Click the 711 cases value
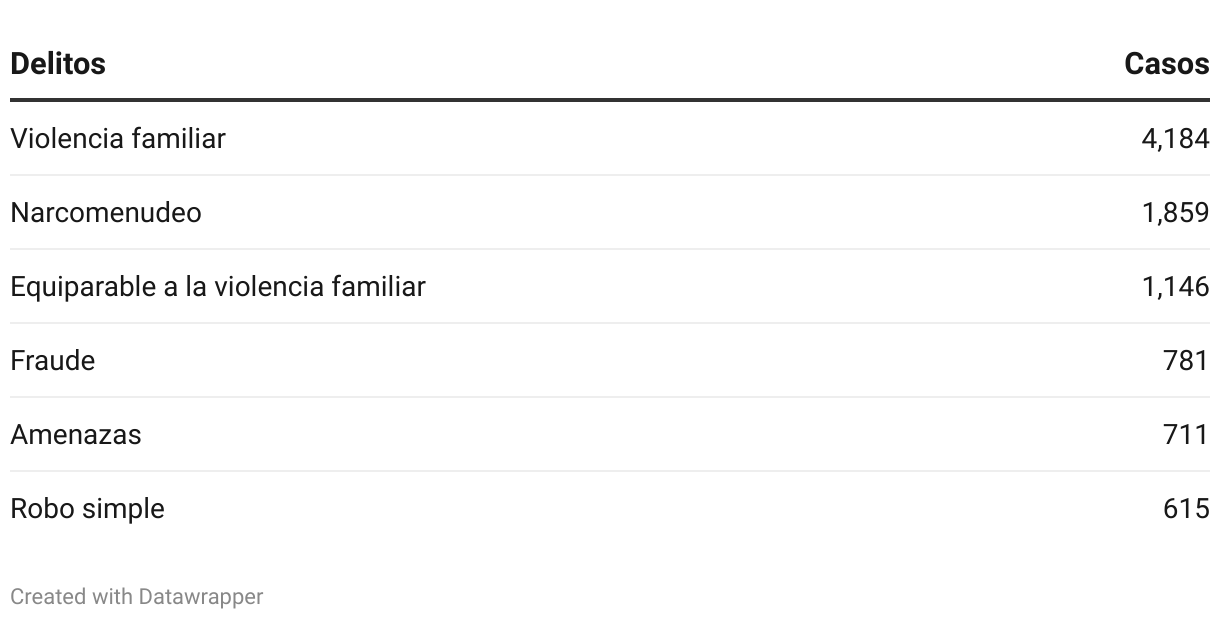The height and width of the screenshot is (620, 1220). click(x=1186, y=434)
